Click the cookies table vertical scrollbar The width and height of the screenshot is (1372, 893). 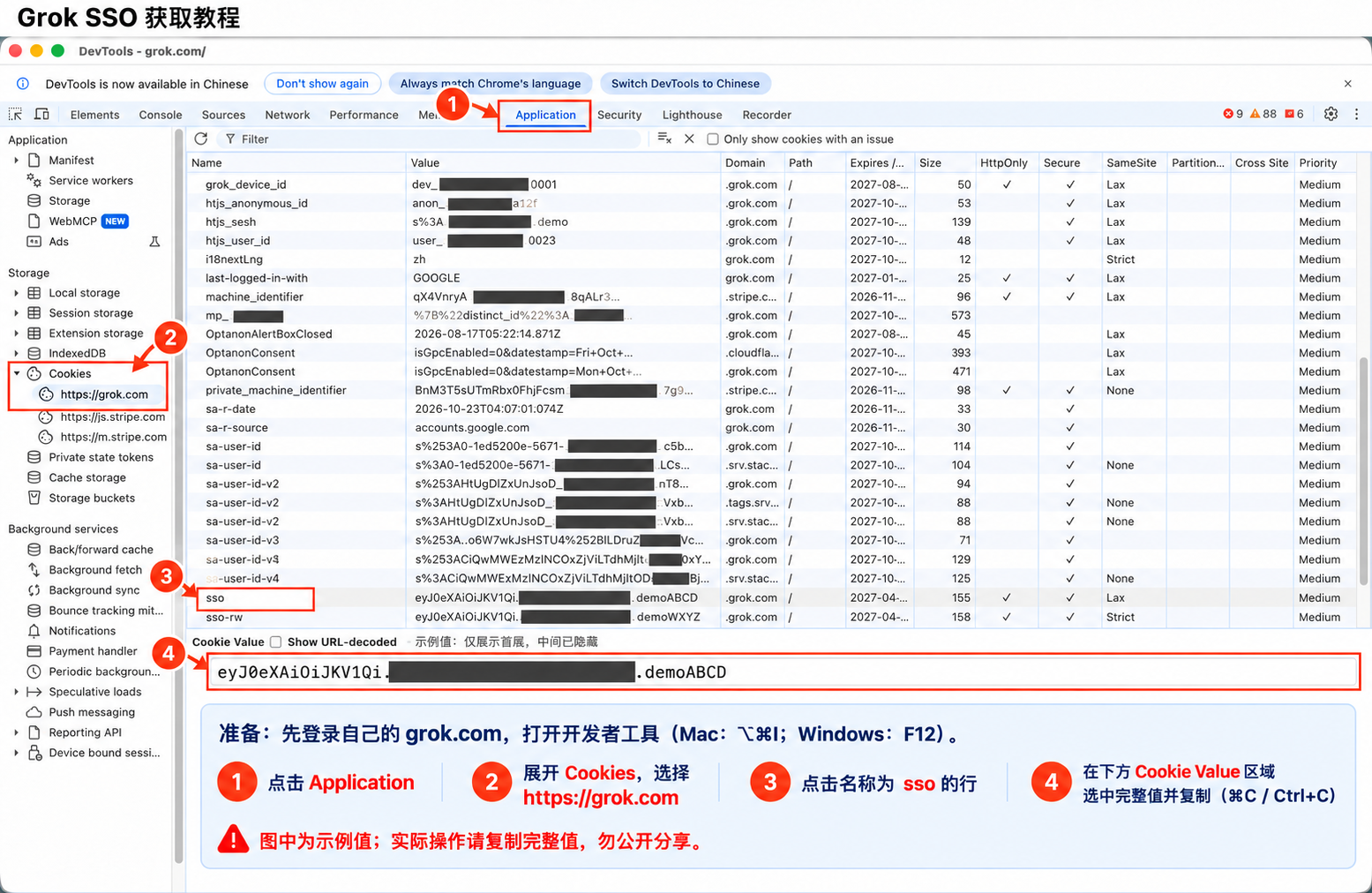pyautogui.click(x=1364, y=471)
